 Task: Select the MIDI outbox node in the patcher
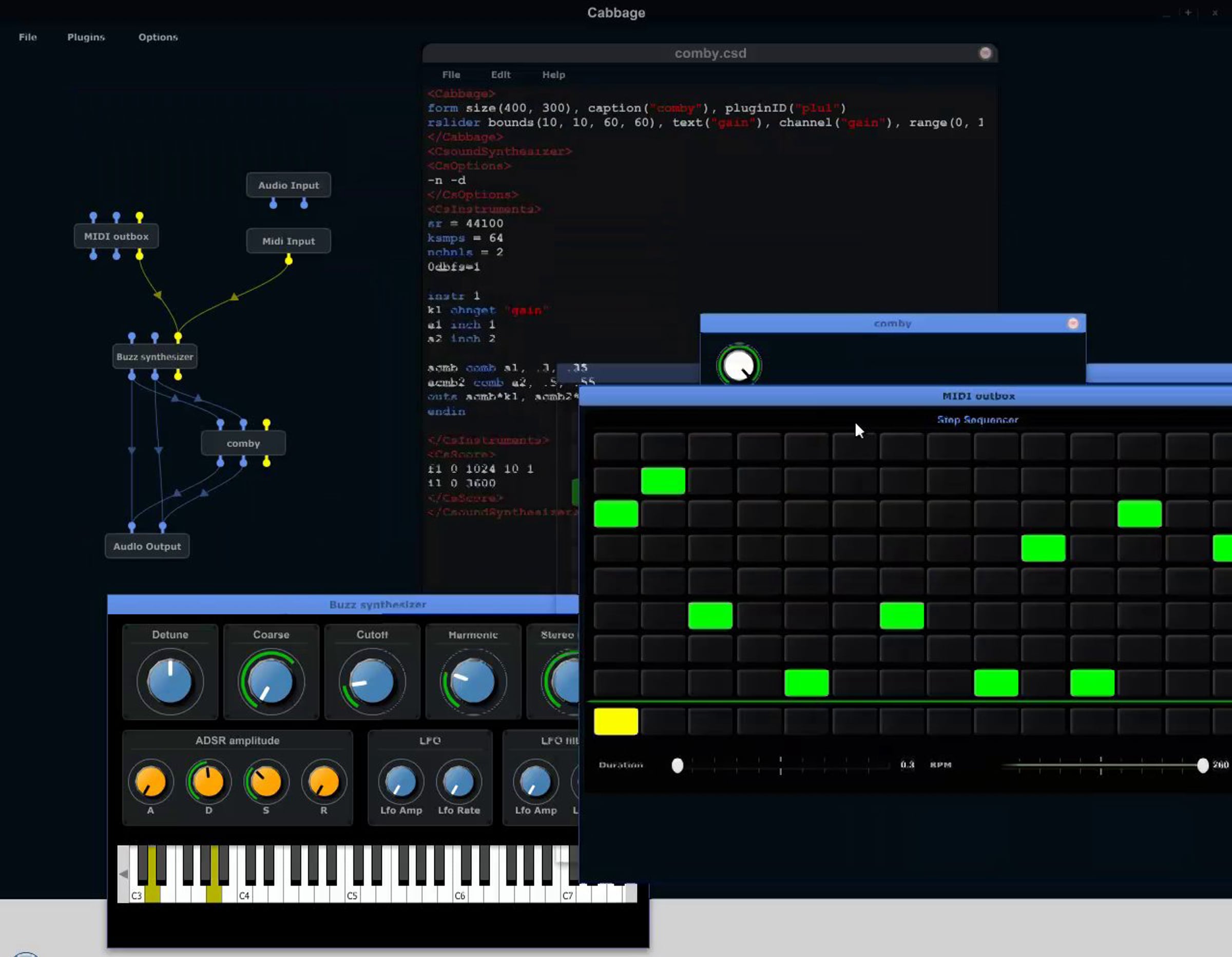(116, 237)
